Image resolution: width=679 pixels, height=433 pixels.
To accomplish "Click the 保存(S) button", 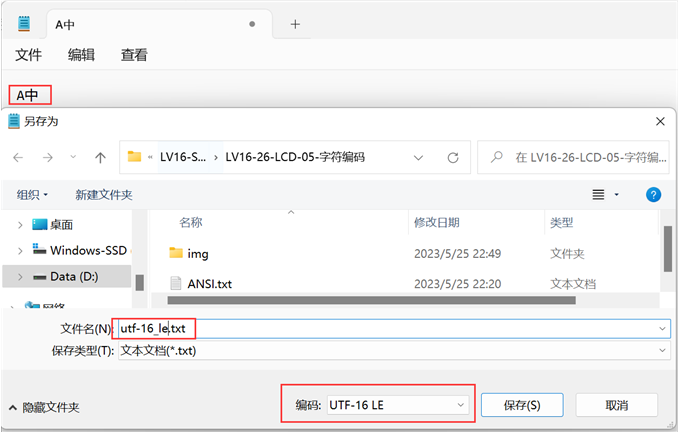I will (x=522, y=405).
